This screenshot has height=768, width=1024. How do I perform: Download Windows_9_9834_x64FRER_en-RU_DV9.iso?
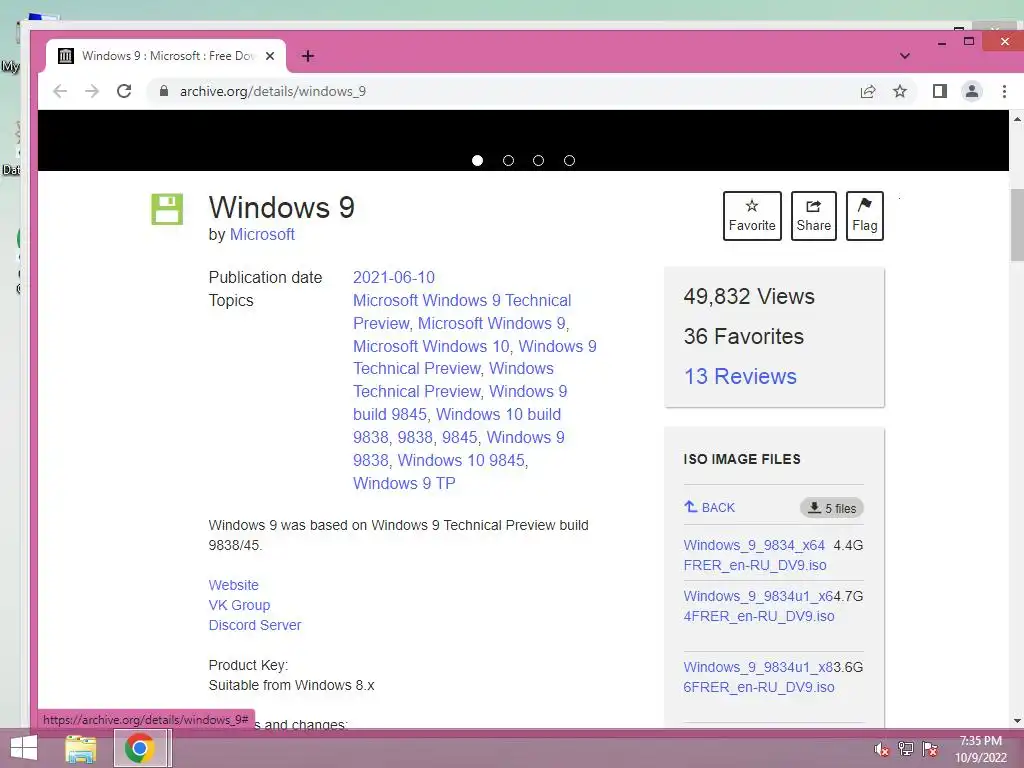[755, 555]
